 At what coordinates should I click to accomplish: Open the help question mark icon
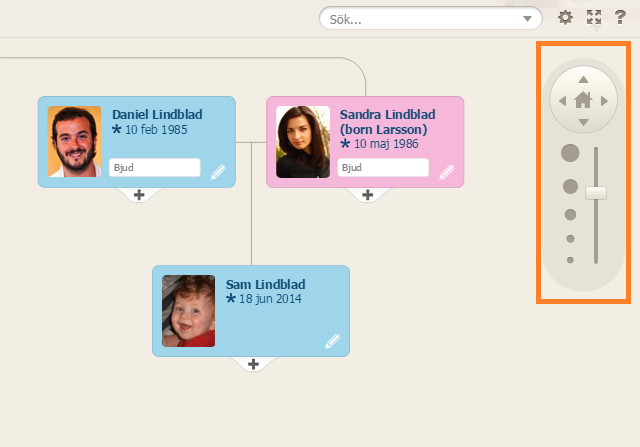pyautogui.click(x=620, y=18)
